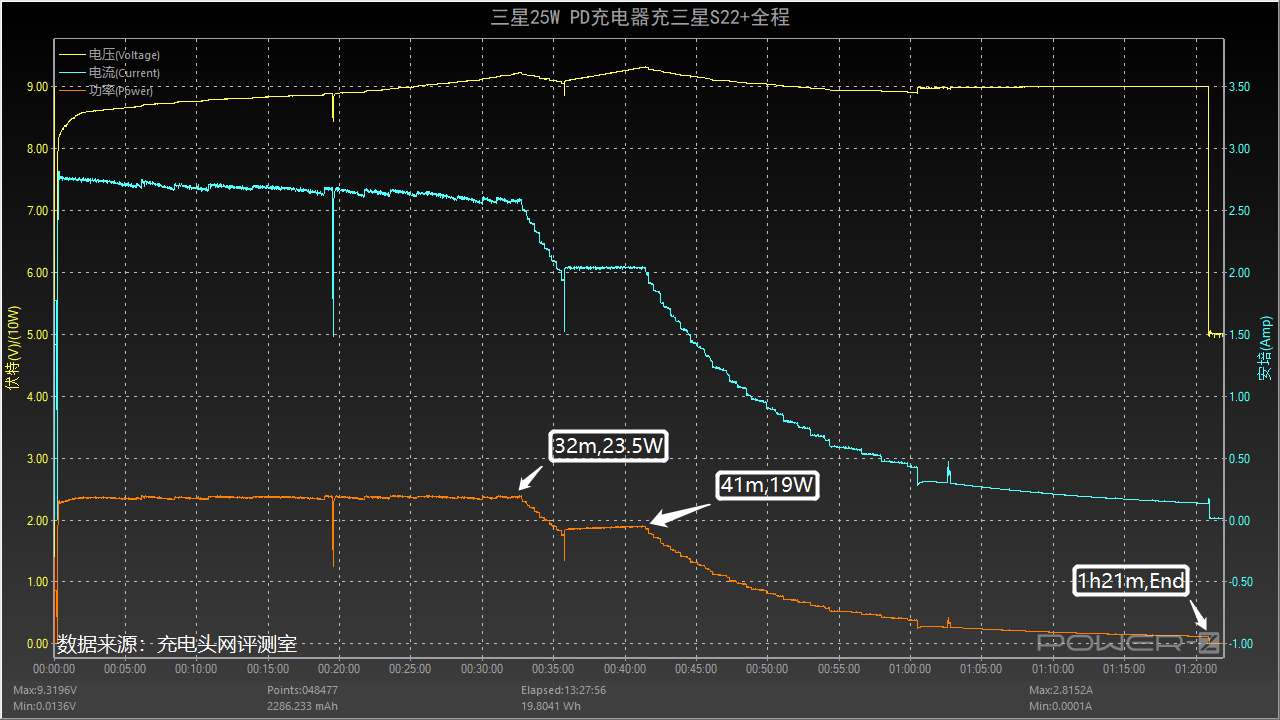Click the 01:10:00 time axis label

[x=1052, y=669]
